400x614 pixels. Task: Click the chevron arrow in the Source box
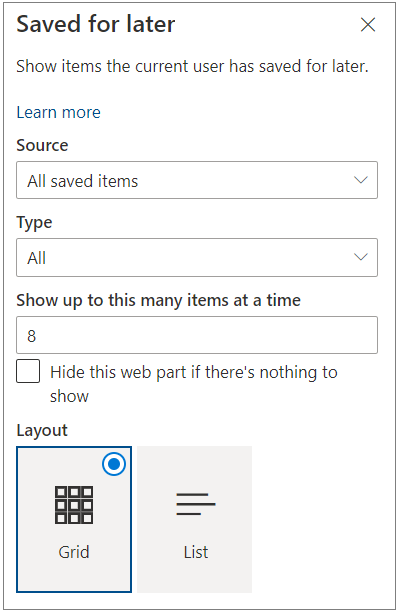[x=360, y=180]
